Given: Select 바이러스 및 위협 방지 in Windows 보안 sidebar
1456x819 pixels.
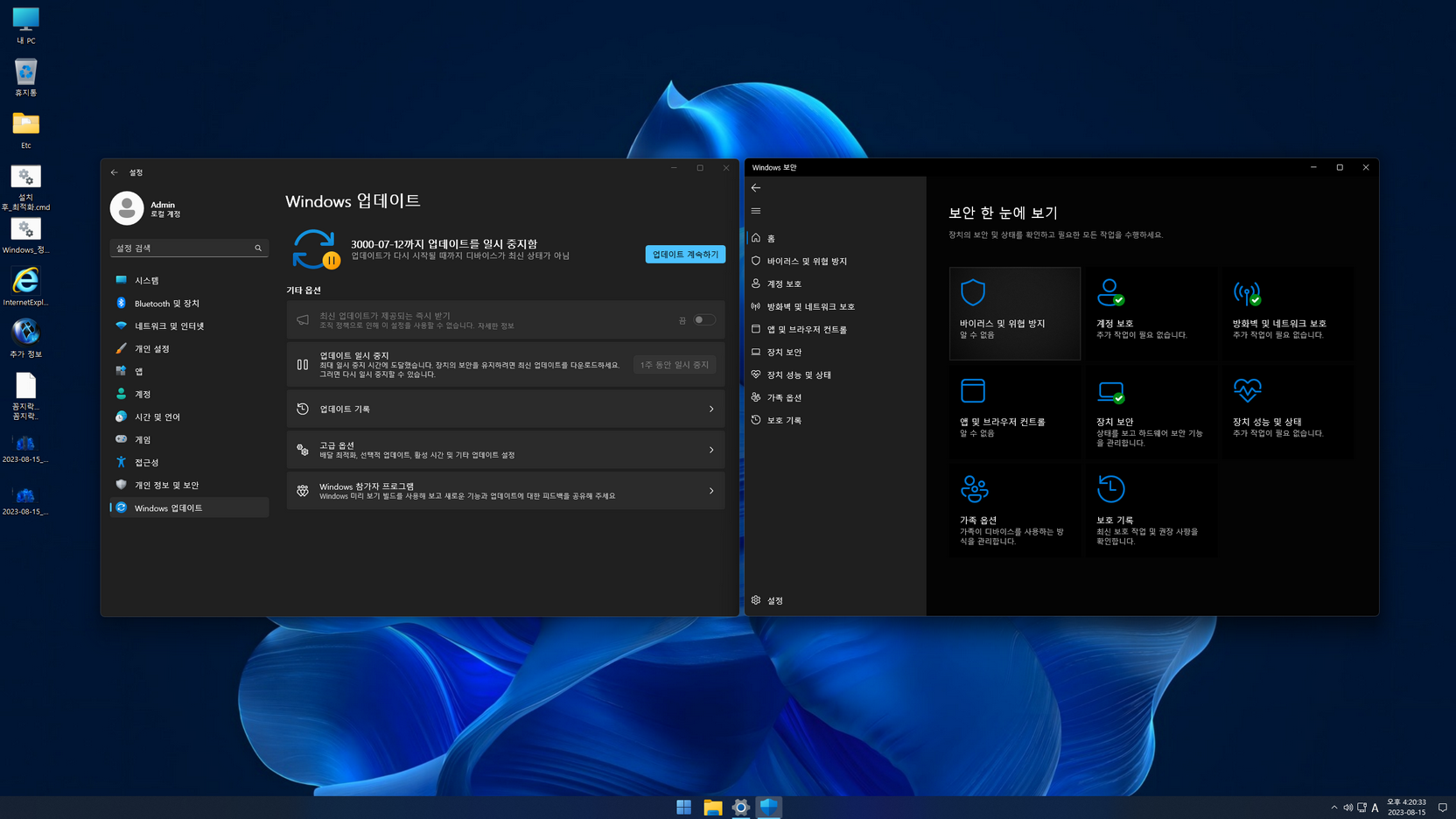Looking at the screenshot, I should [x=835, y=262].
